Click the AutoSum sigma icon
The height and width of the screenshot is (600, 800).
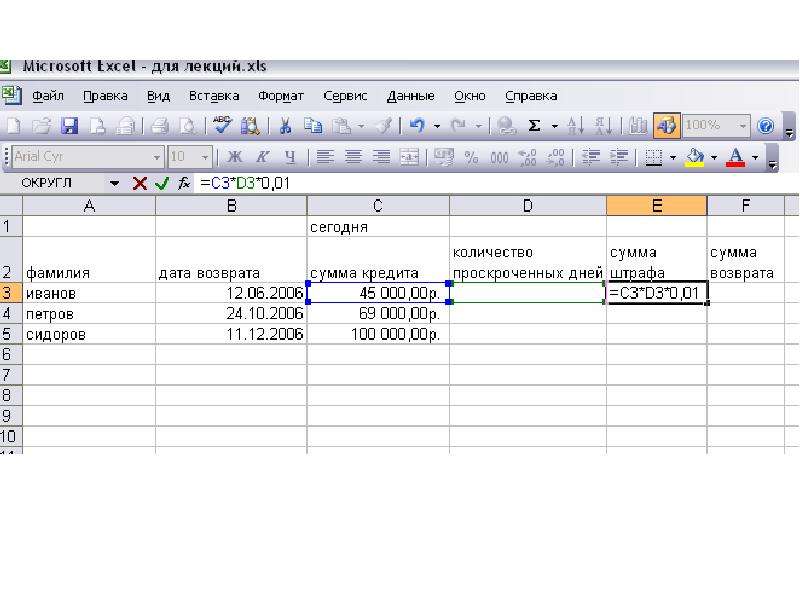[534, 126]
